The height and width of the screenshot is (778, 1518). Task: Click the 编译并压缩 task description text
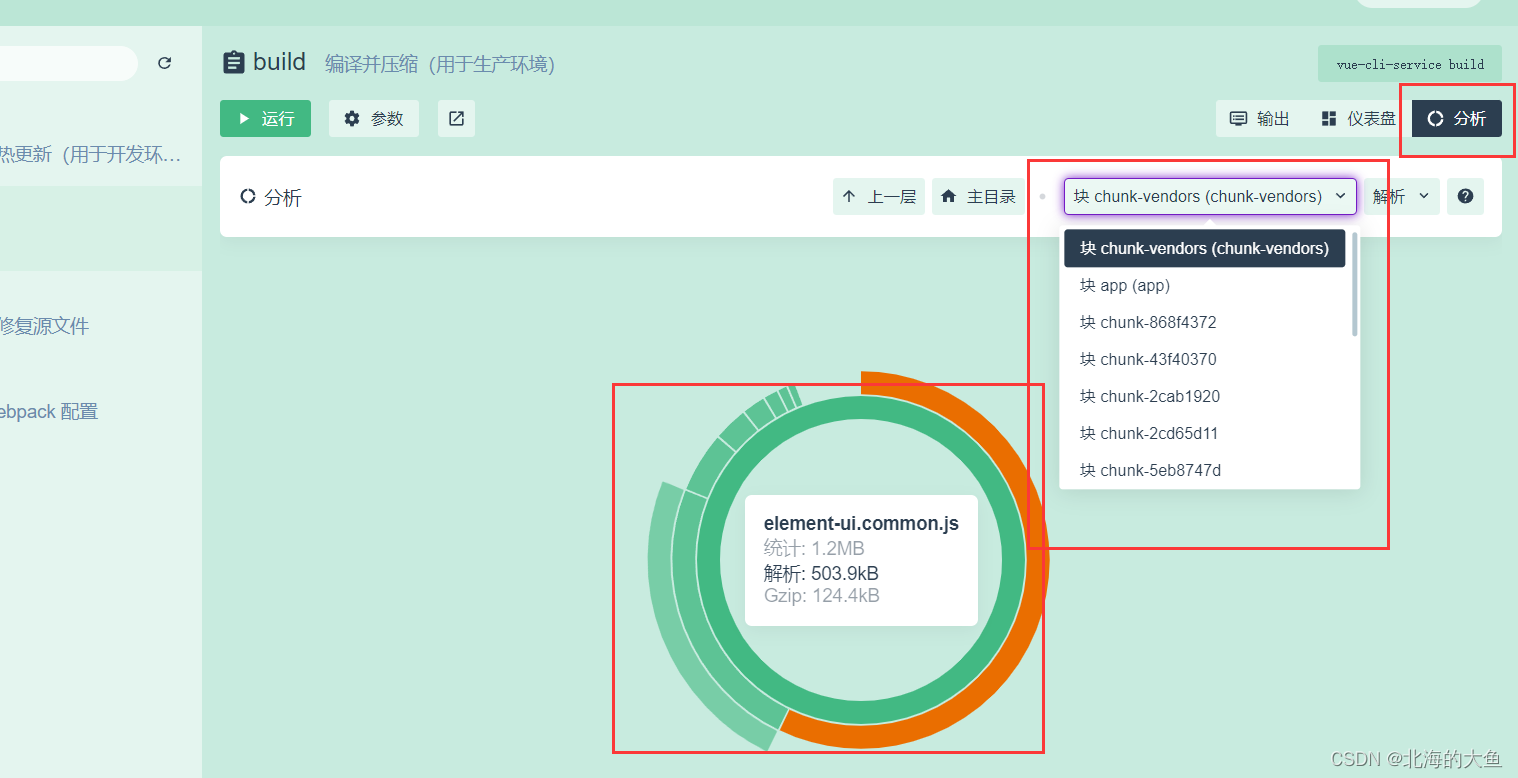coord(440,64)
